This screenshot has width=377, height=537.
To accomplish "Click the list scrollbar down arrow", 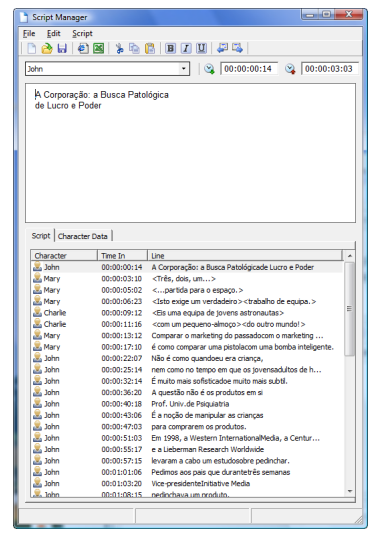I will coord(350,491).
